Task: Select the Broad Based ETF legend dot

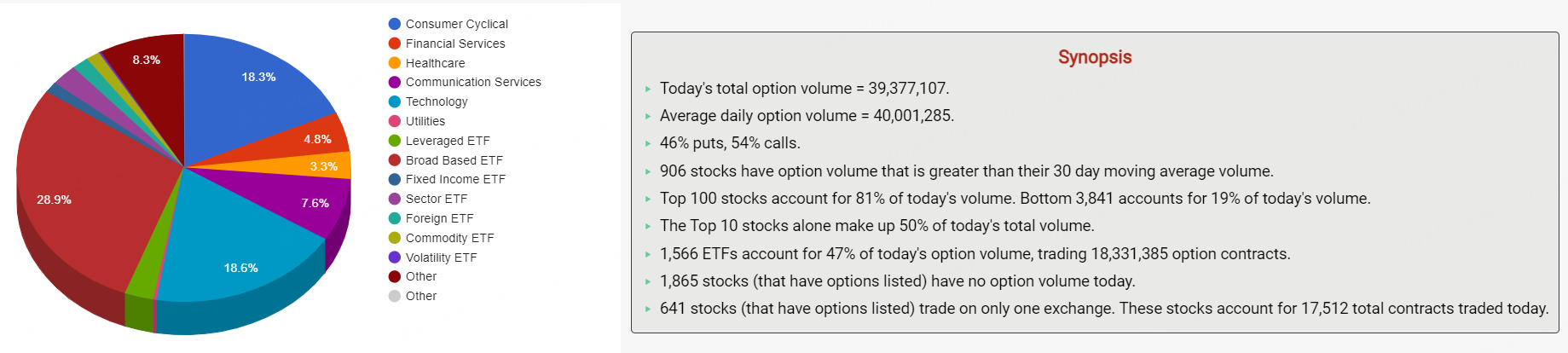Action: 395,160
